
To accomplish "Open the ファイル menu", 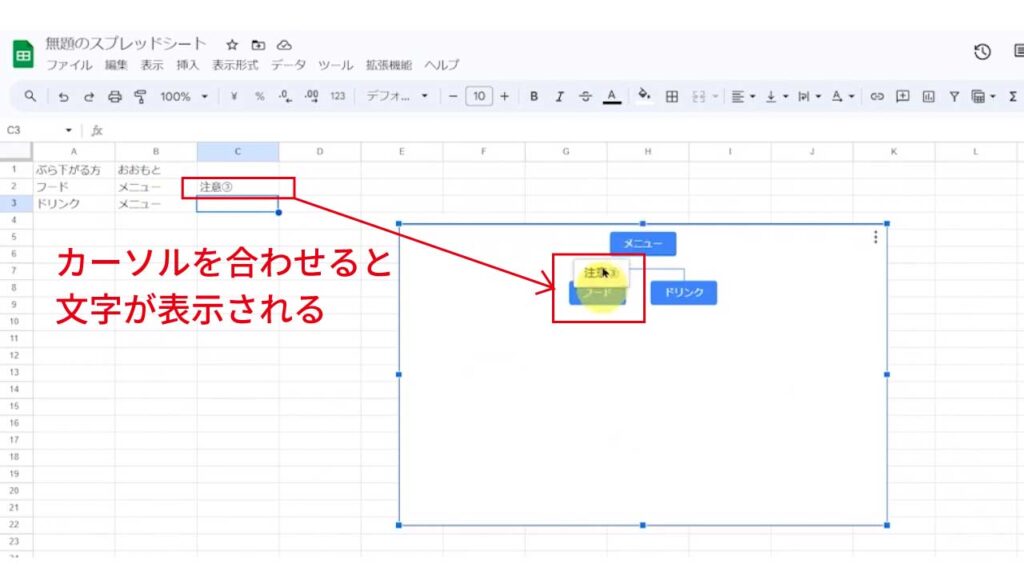I will point(69,65).
